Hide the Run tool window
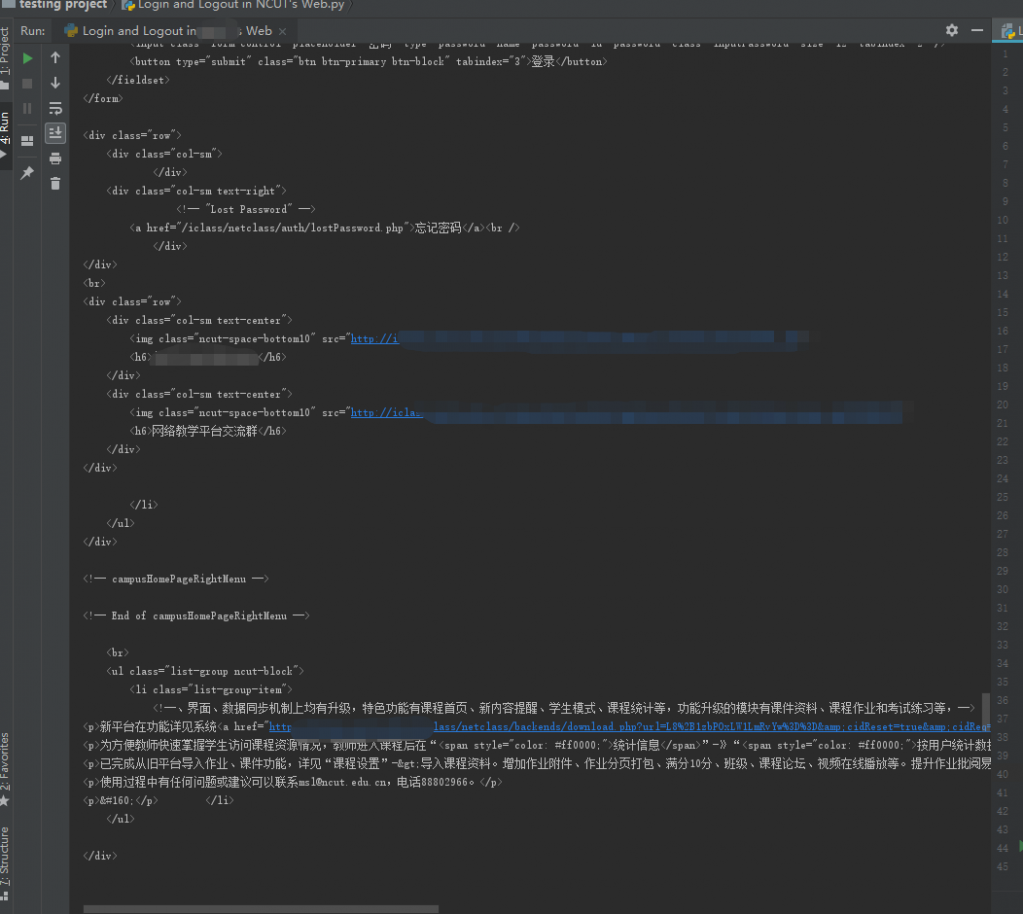 (x=975, y=31)
